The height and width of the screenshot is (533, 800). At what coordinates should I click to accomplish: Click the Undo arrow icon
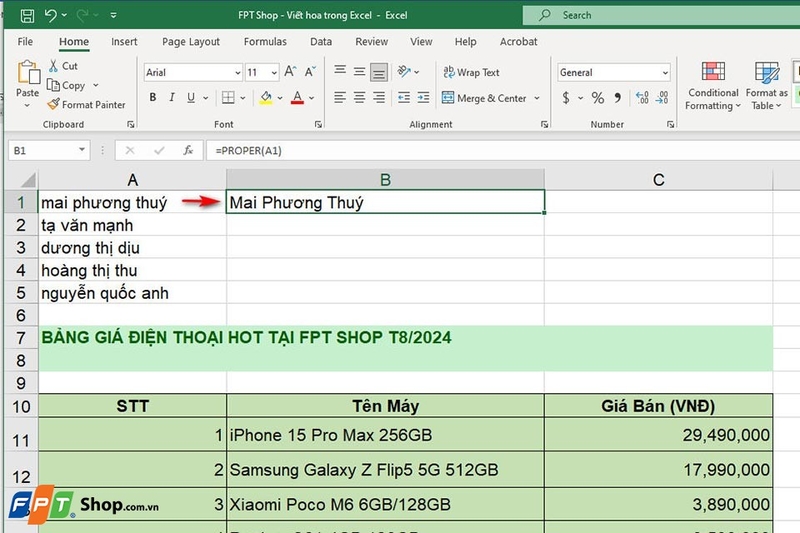tap(51, 15)
